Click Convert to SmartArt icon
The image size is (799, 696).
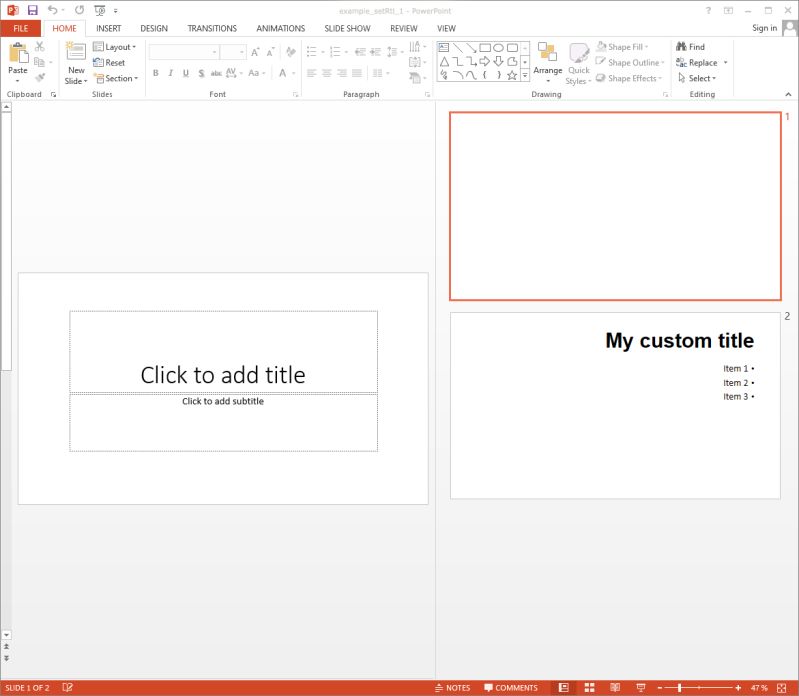[416, 77]
